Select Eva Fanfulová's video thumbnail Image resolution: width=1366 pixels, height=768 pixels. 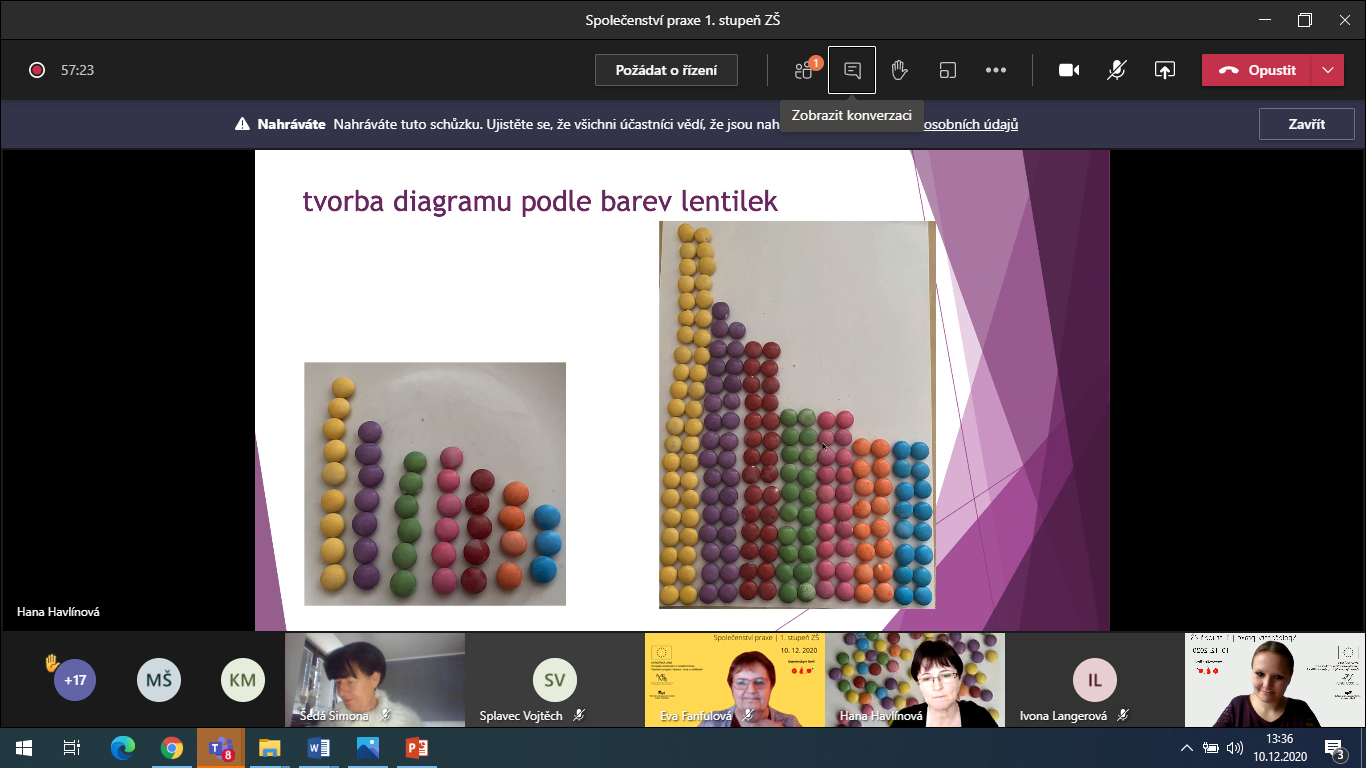[x=734, y=679]
